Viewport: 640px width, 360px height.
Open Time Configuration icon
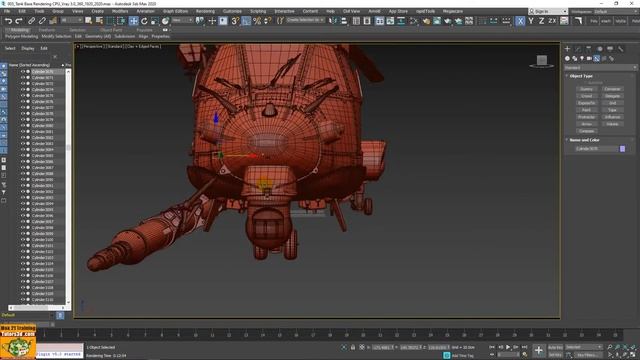click(524, 355)
